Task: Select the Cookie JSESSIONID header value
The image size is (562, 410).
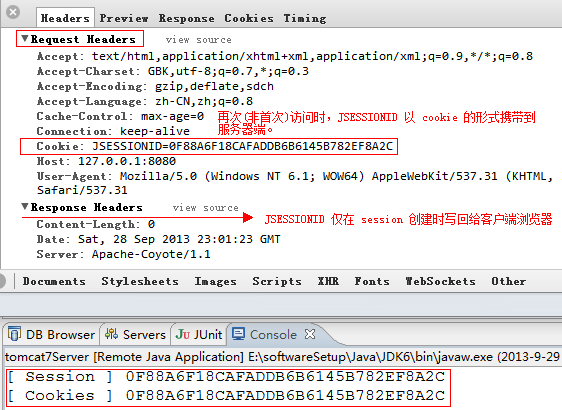Action: (x=243, y=146)
